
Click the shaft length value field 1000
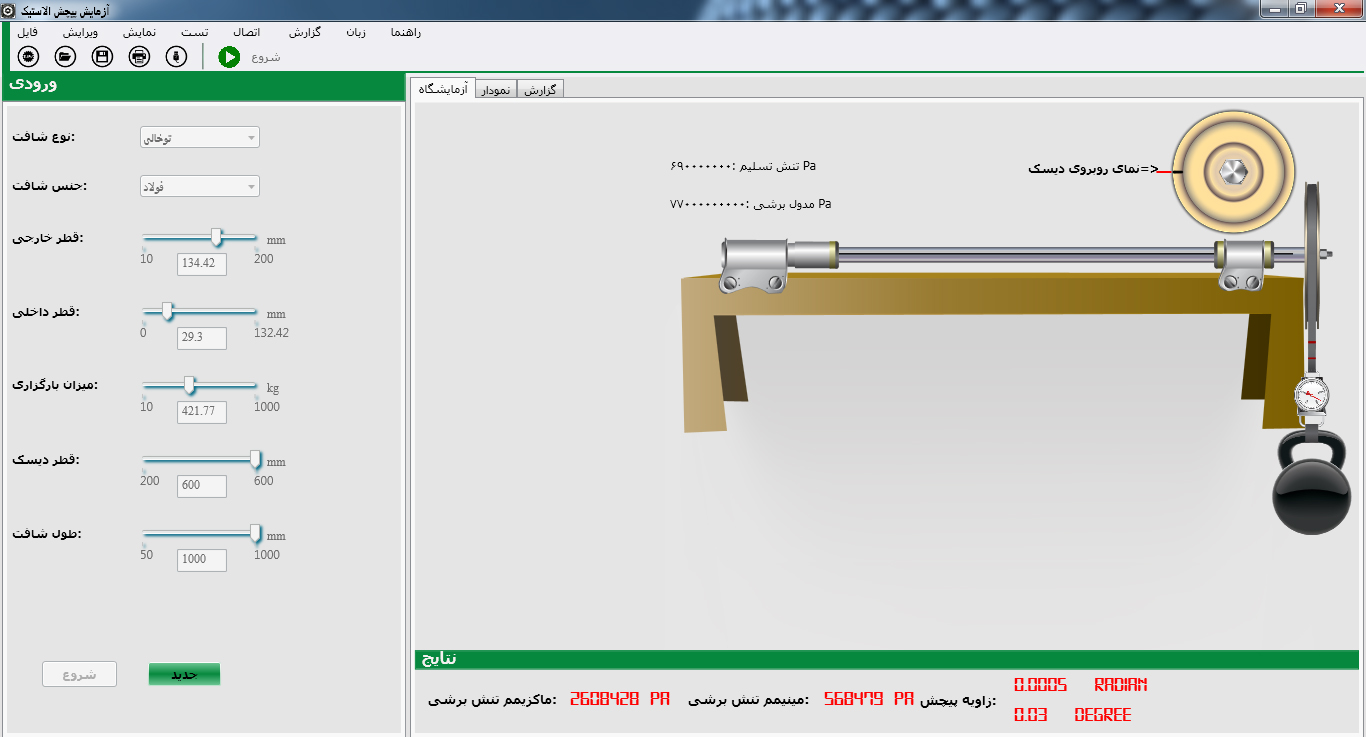(202, 560)
